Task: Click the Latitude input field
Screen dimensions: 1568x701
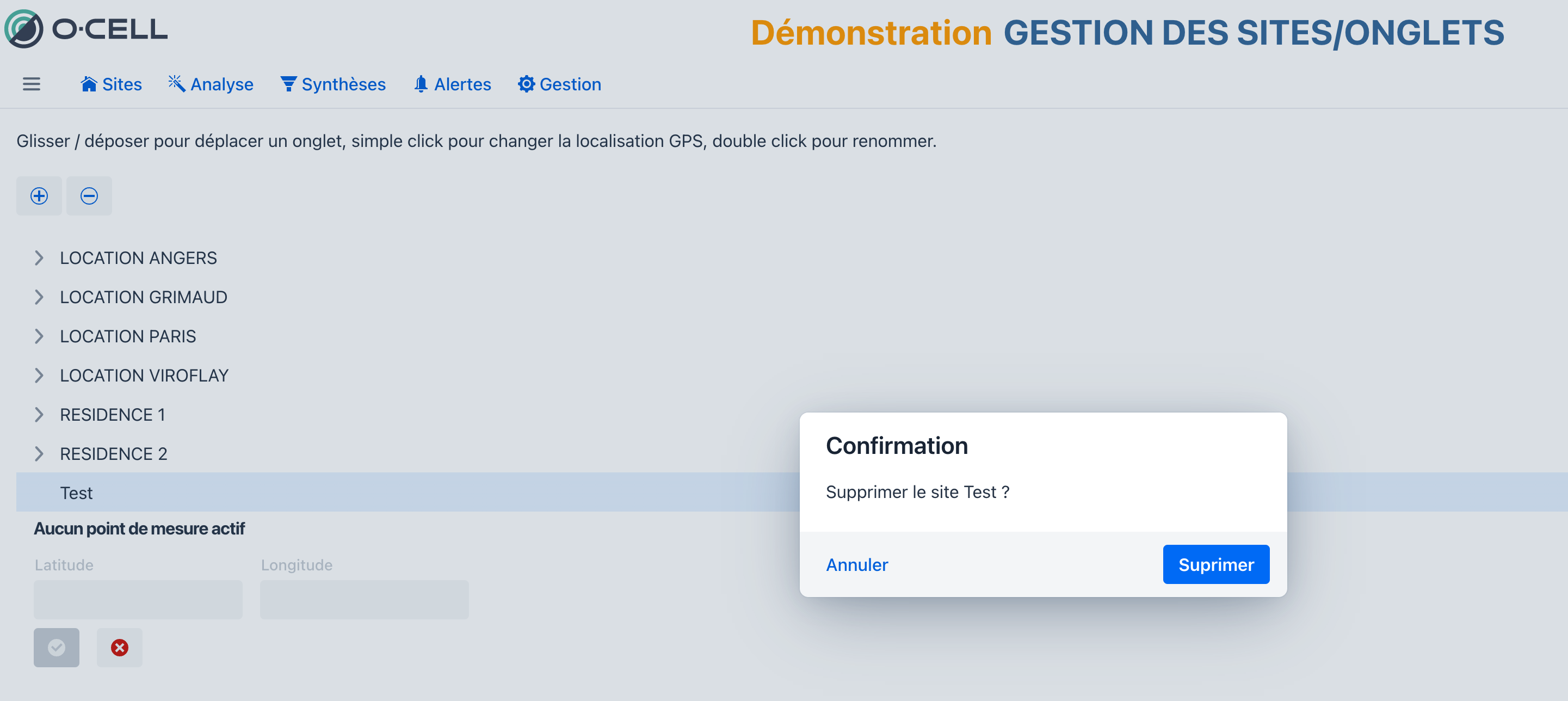Action: pyautogui.click(x=138, y=599)
